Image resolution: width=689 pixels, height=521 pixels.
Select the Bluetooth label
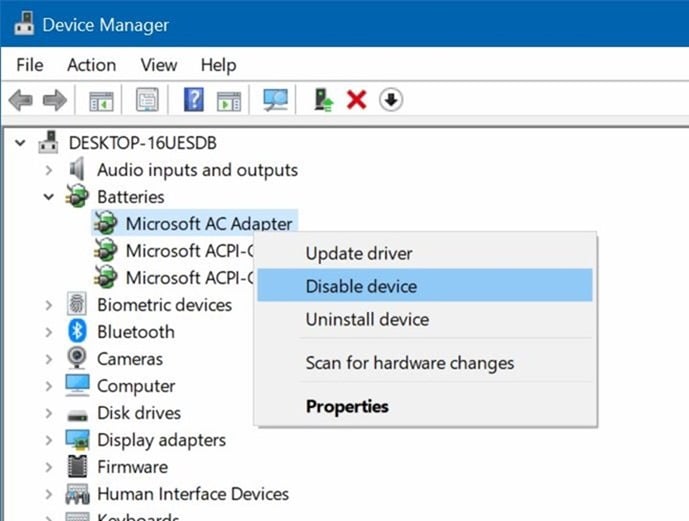tap(136, 332)
